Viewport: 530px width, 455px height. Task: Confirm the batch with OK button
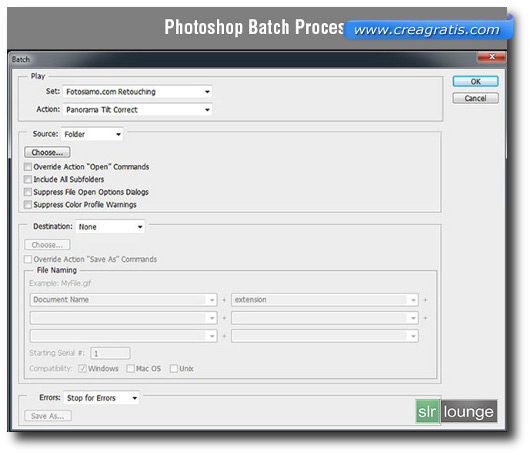coord(475,81)
